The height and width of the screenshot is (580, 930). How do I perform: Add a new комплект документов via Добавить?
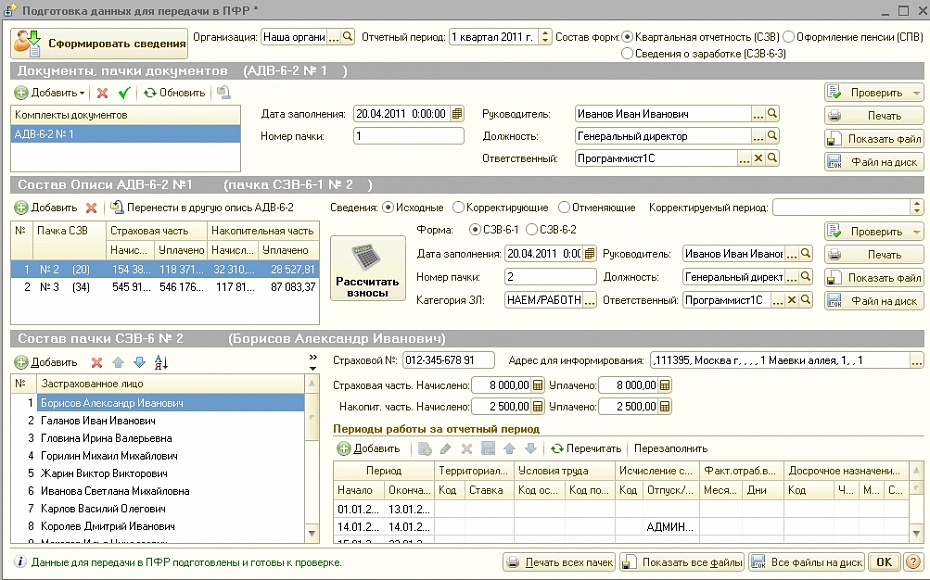pos(50,93)
